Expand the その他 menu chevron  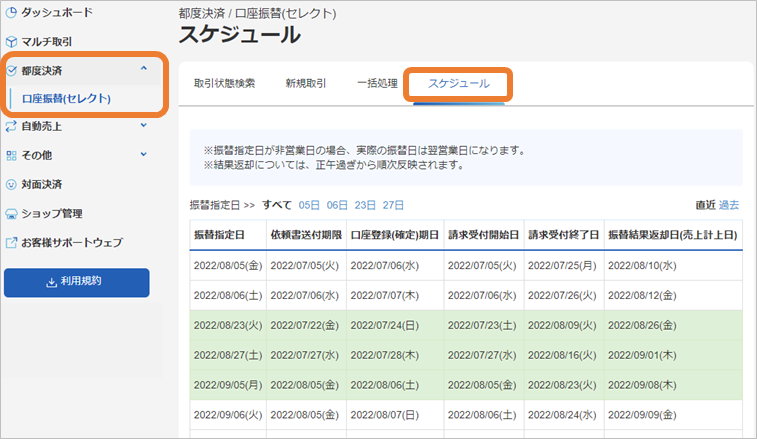coord(143,155)
